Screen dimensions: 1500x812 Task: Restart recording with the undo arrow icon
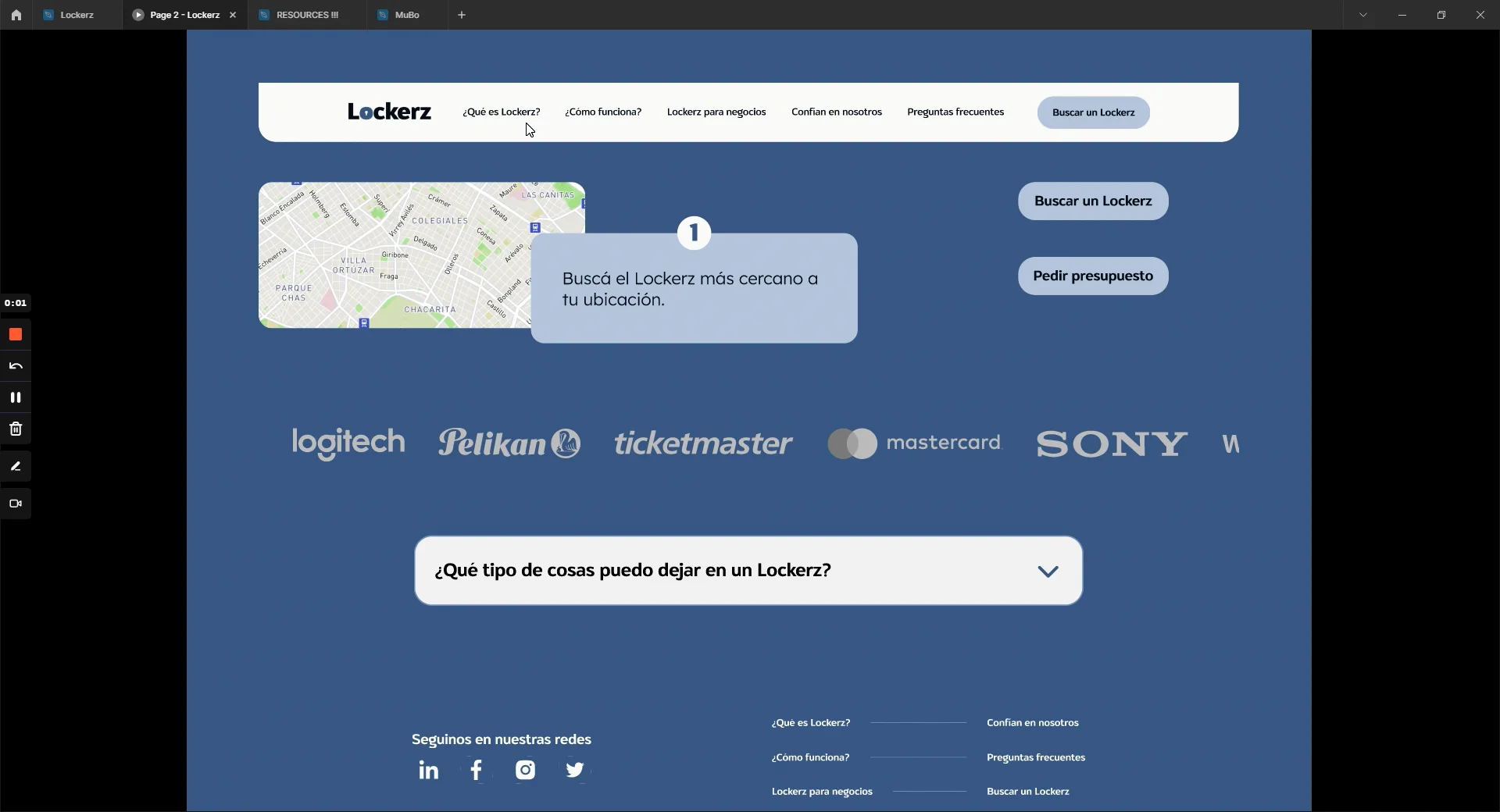[x=16, y=366]
